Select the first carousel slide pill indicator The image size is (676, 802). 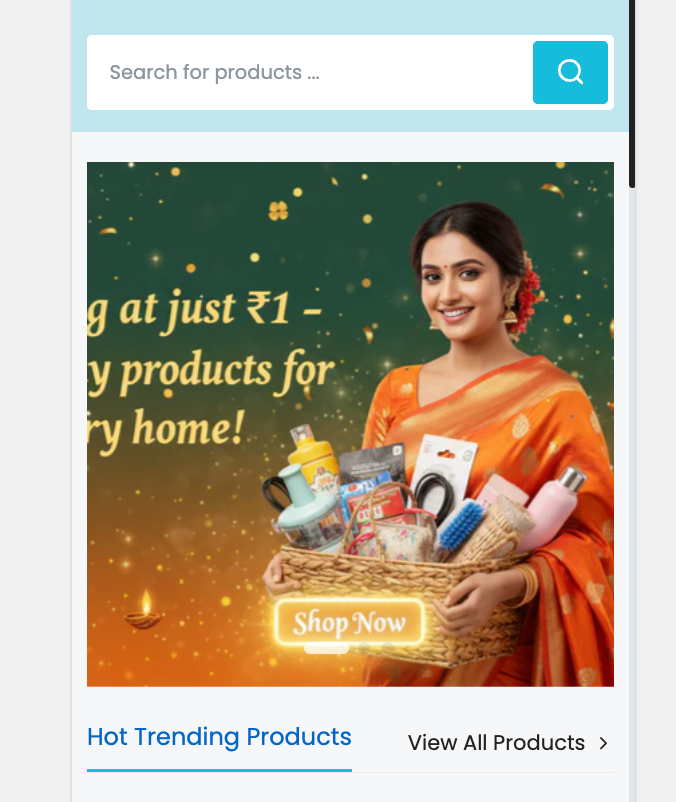(326, 649)
